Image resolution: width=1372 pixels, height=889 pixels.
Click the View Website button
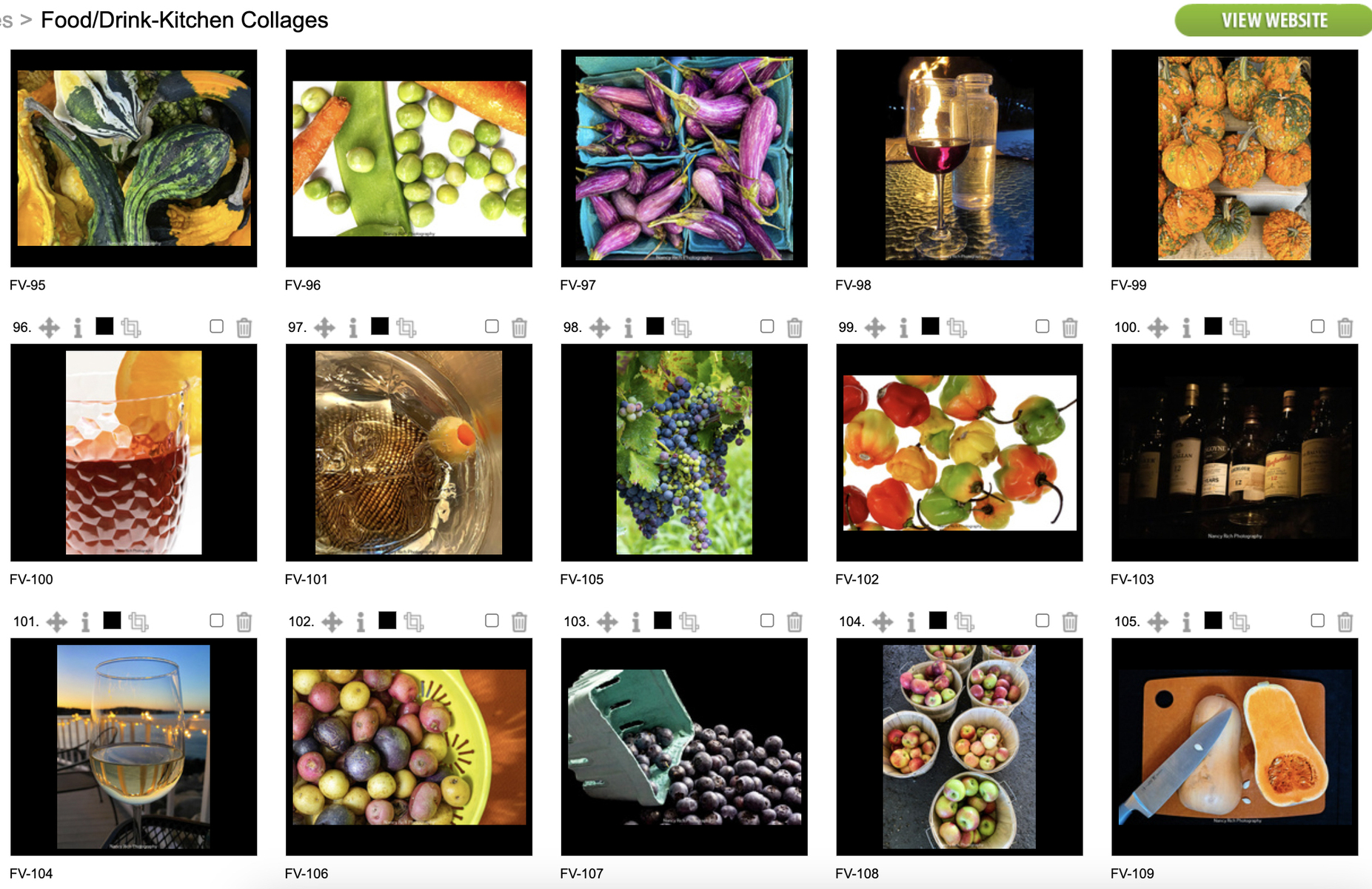coord(1274,20)
